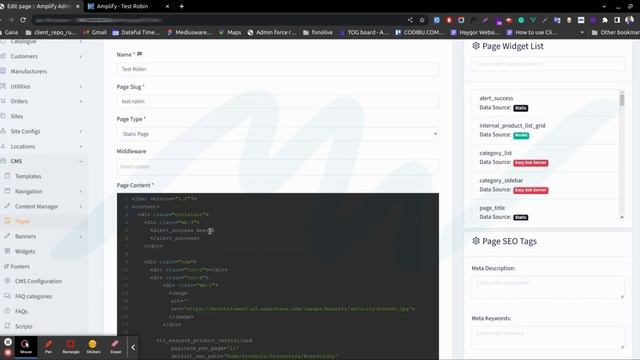The width and height of the screenshot is (640, 360).
Task: Toggle the browser side panel
Action: [617, 20]
